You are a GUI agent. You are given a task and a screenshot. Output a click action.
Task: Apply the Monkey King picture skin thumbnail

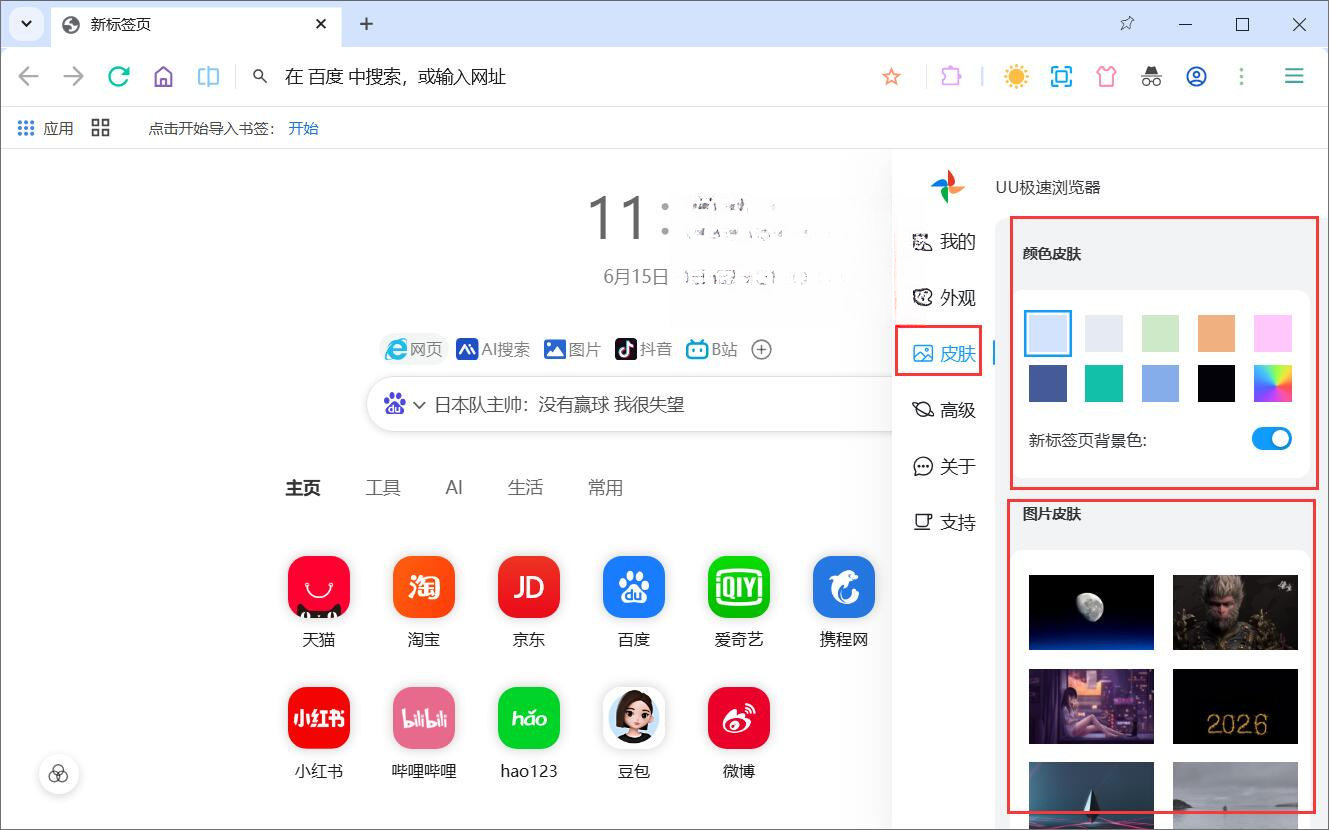pyautogui.click(x=1235, y=612)
